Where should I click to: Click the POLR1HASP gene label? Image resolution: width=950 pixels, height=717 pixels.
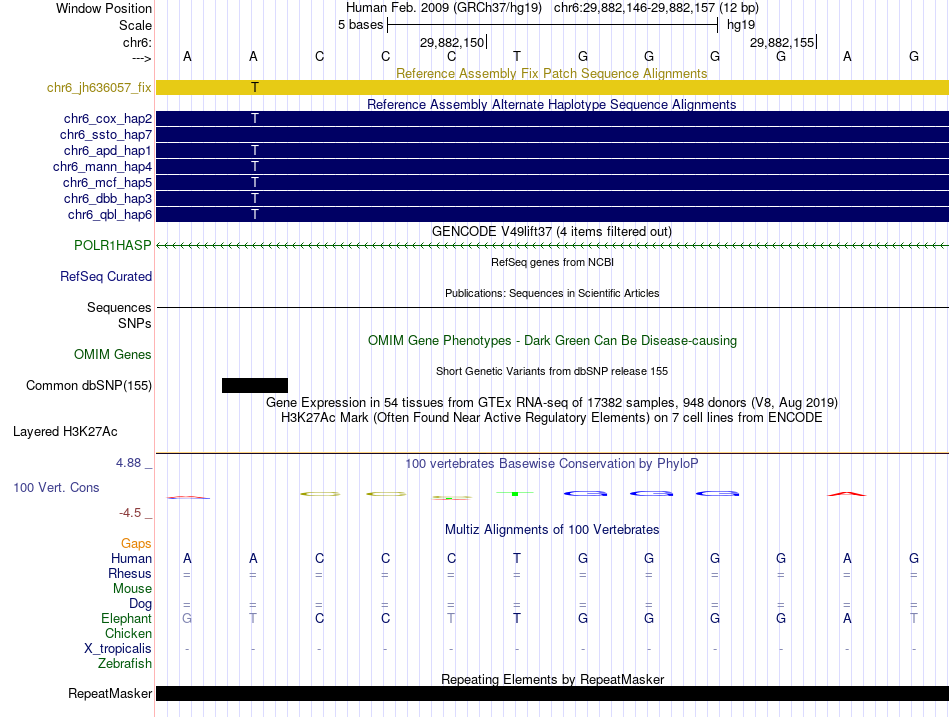click(113, 245)
